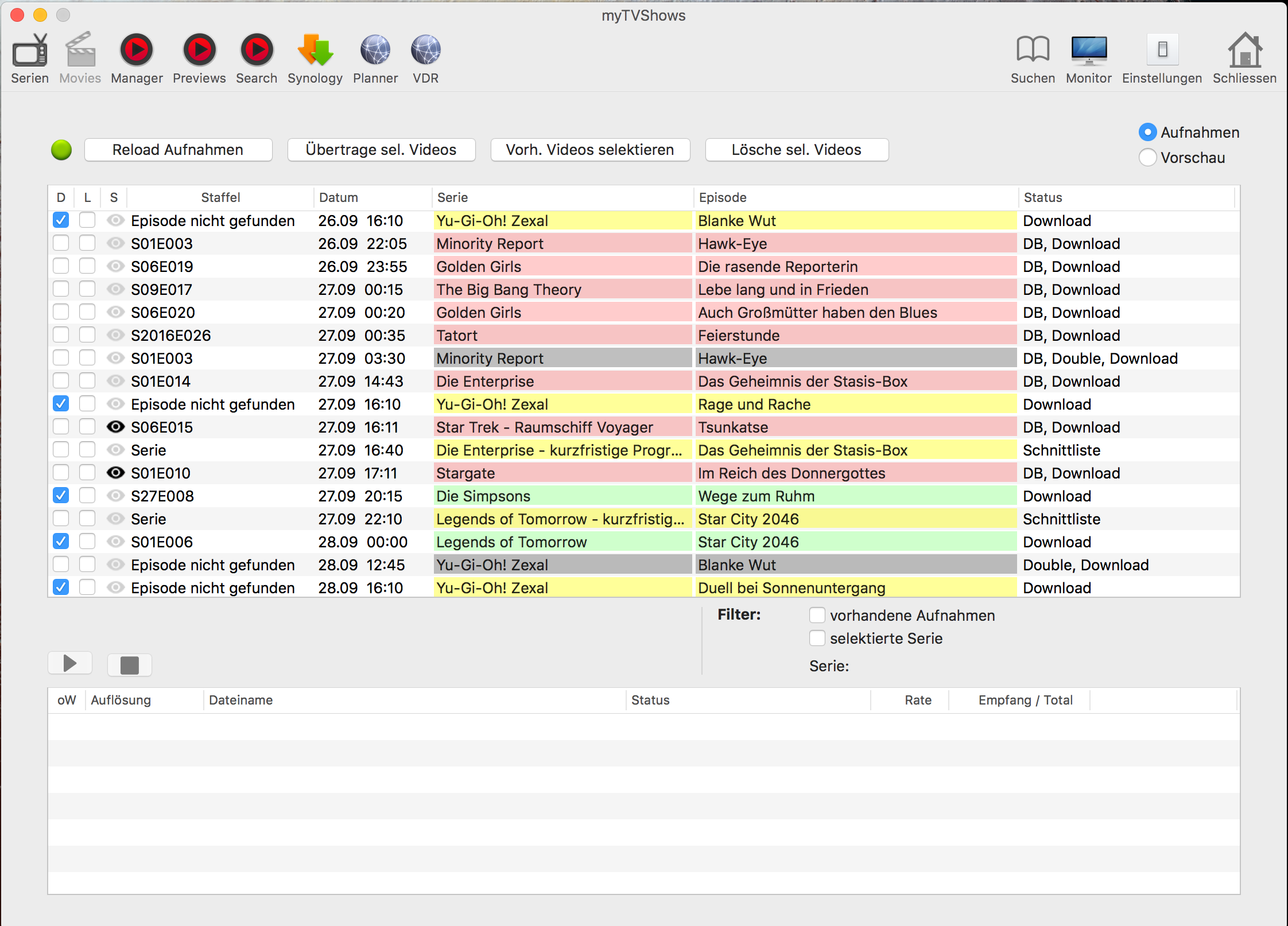Check the D checkbox for Minority Report row
This screenshot has width=1288, height=926.
click(x=63, y=243)
